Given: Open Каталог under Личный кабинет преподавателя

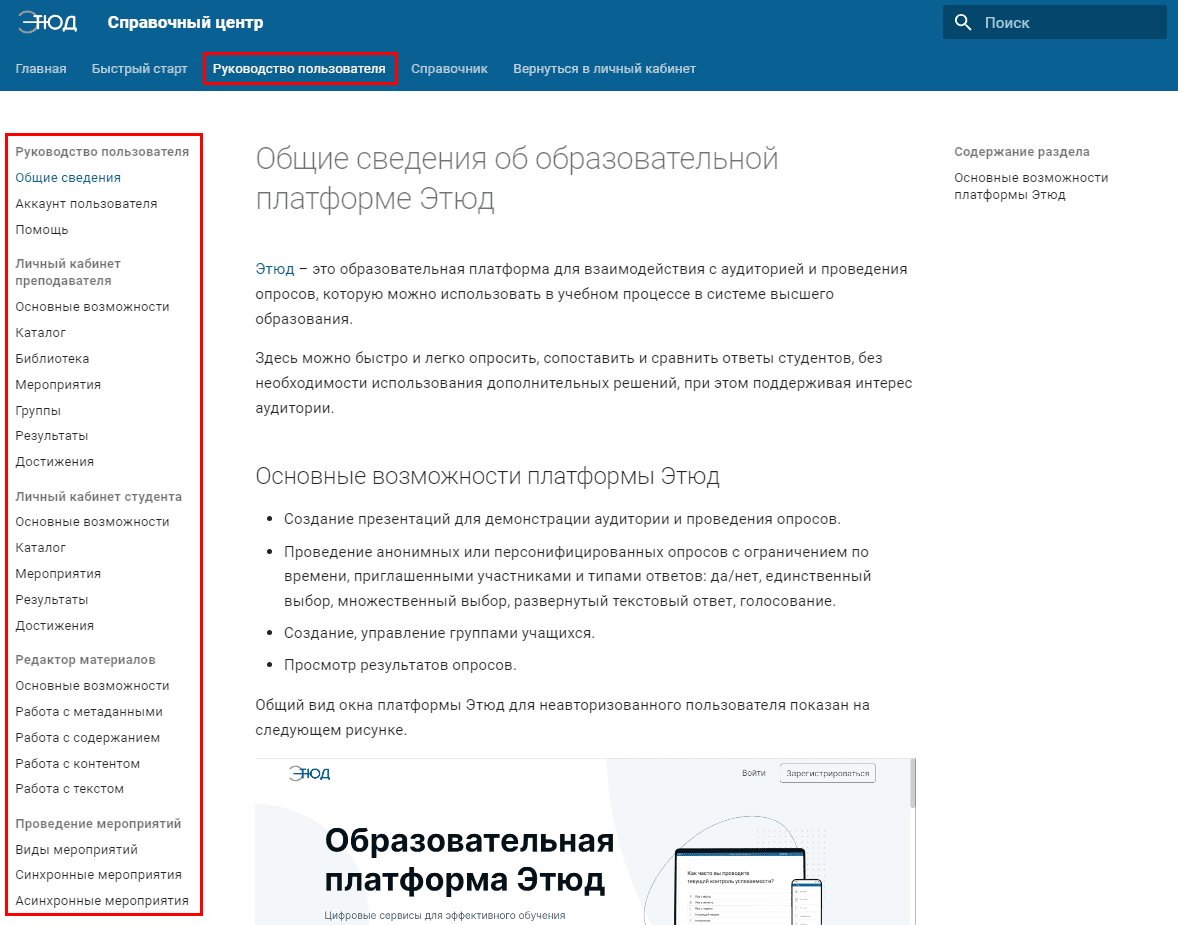Looking at the screenshot, I should pyautogui.click(x=41, y=332).
